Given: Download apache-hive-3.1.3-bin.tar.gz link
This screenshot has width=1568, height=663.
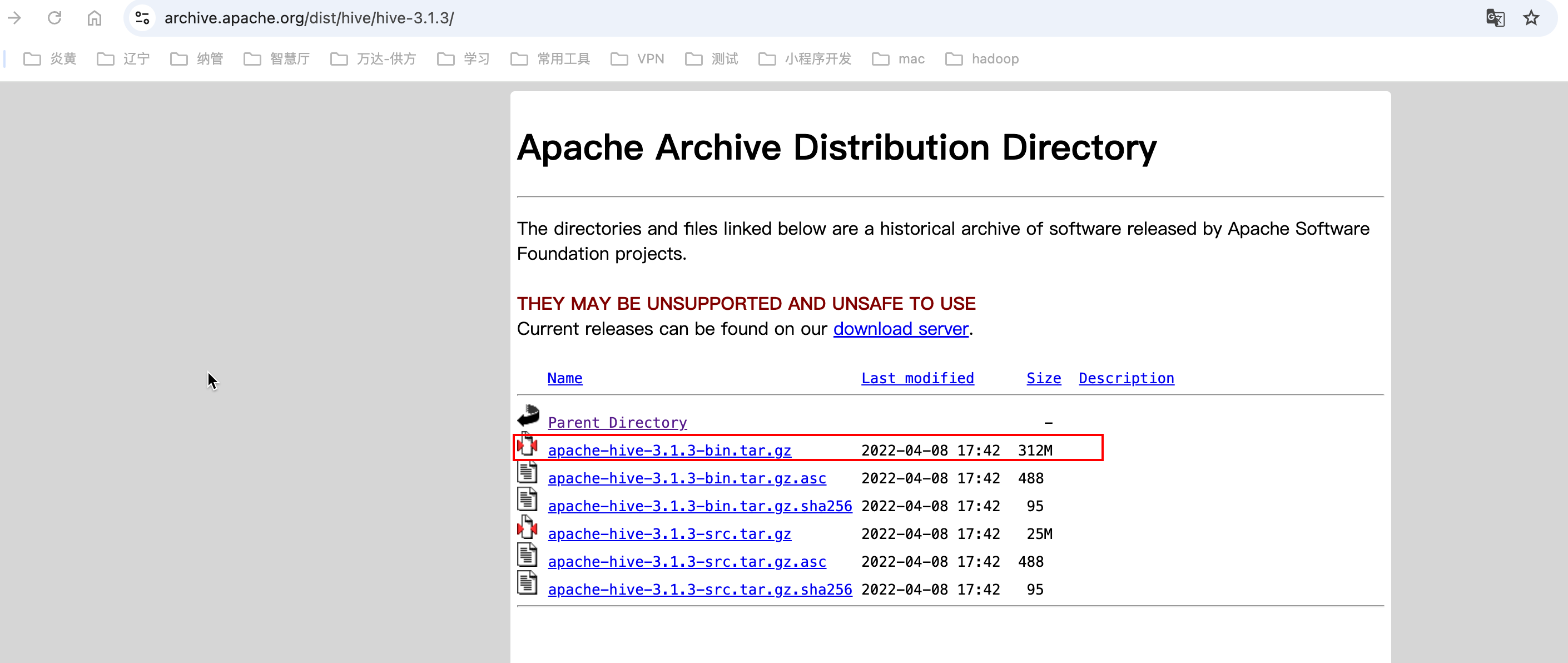Looking at the screenshot, I should pyautogui.click(x=669, y=451).
